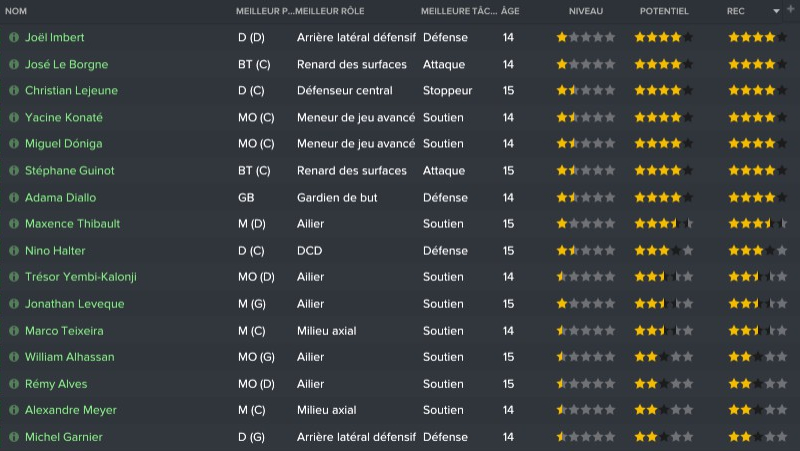Viewport: 800px width, 451px height.
Task: Open the info icon for Marco Teixeira
Action: 13,330
